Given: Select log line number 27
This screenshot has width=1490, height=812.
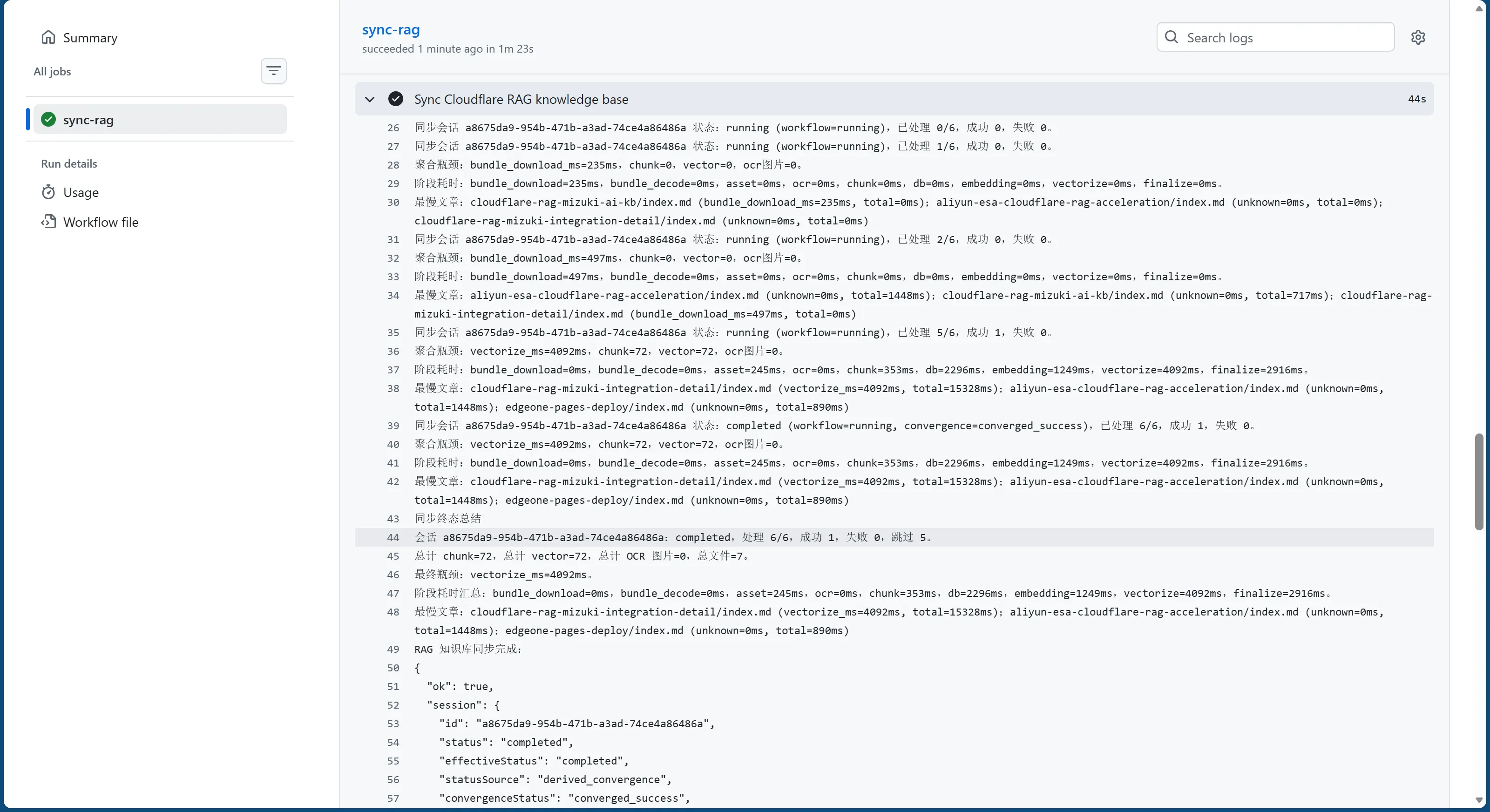Looking at the screenshot, I should (393, 146).
